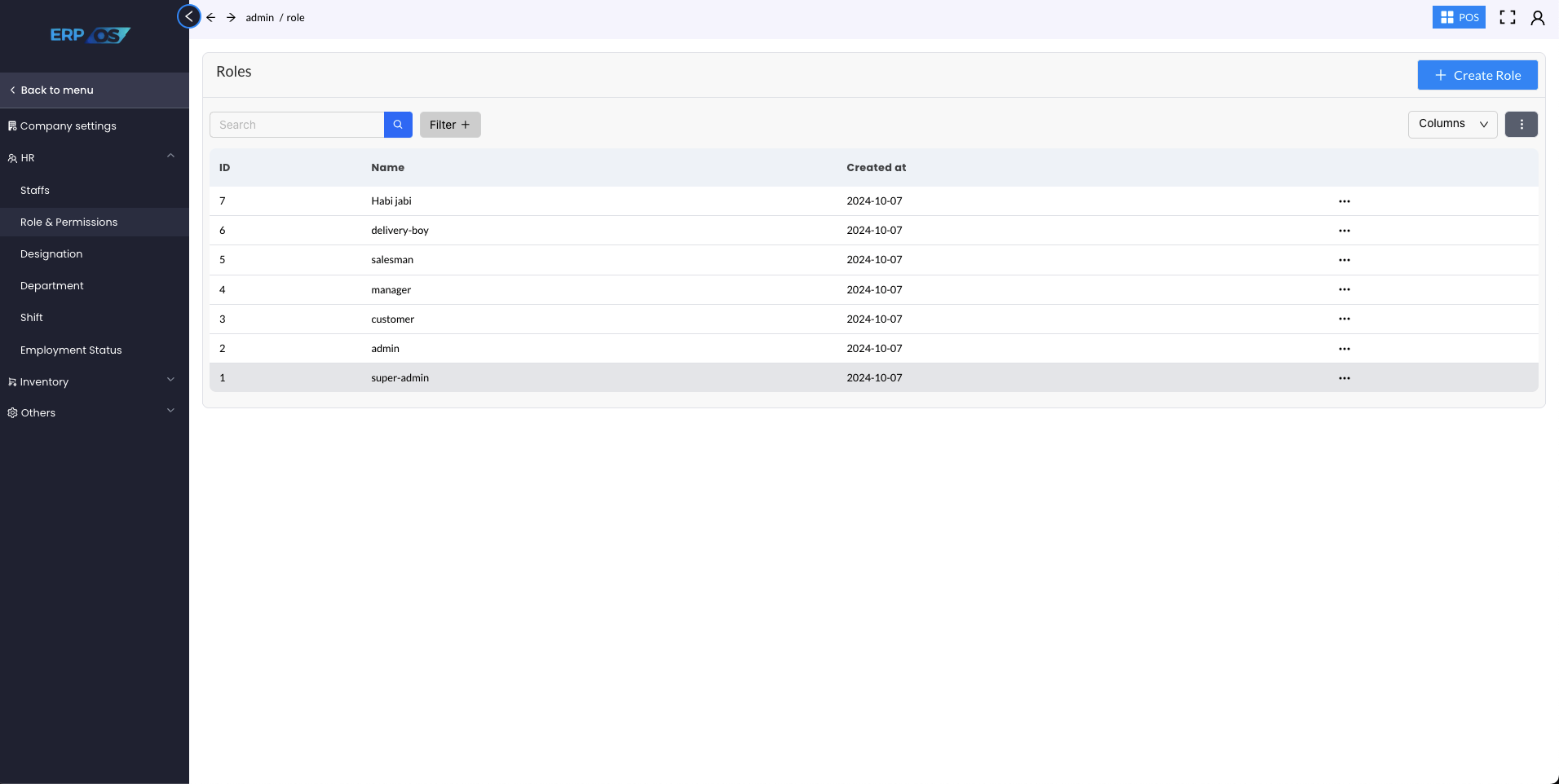1559x784 pixels.
Task: Click the blue search magnifier button
Action: [x=398, y=125]
